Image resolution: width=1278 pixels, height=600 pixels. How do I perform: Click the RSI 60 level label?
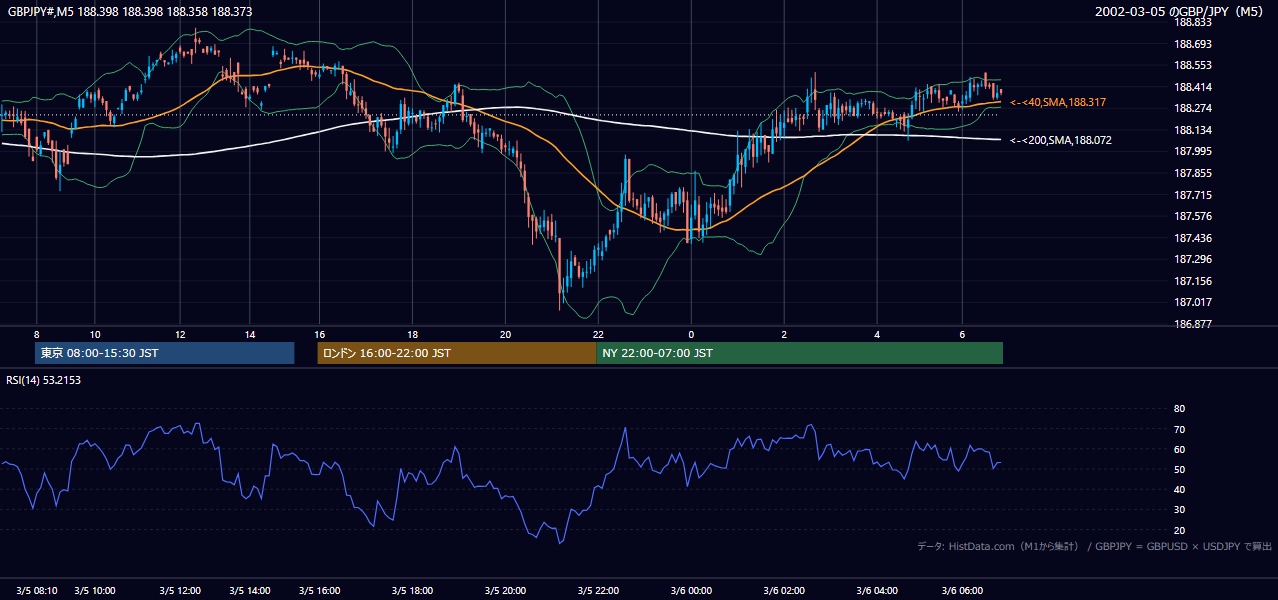coord(1179,449)
